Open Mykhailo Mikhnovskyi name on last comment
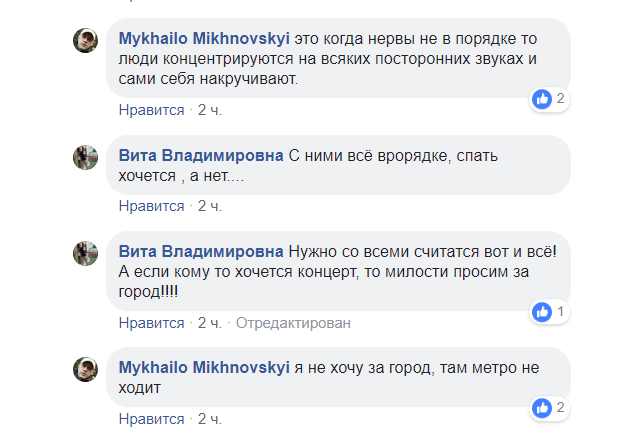This screenshot has width=621, height=438. pyautogui.click(x=204, y=366)
